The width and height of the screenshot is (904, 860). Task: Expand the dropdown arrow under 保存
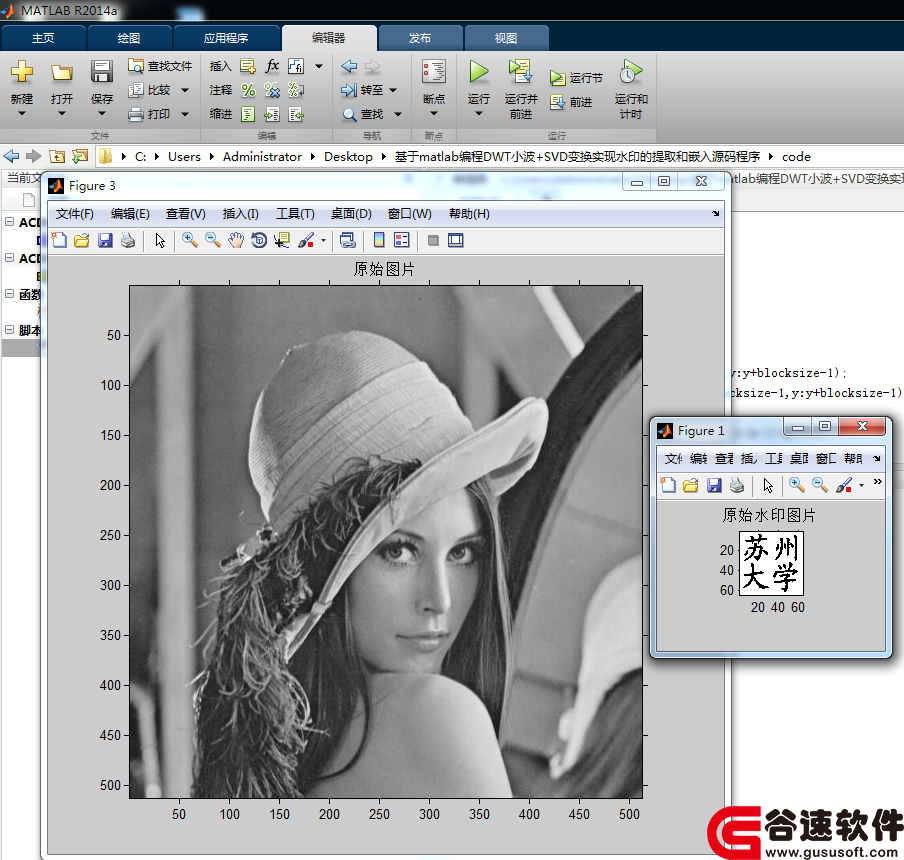coord(101,114)
